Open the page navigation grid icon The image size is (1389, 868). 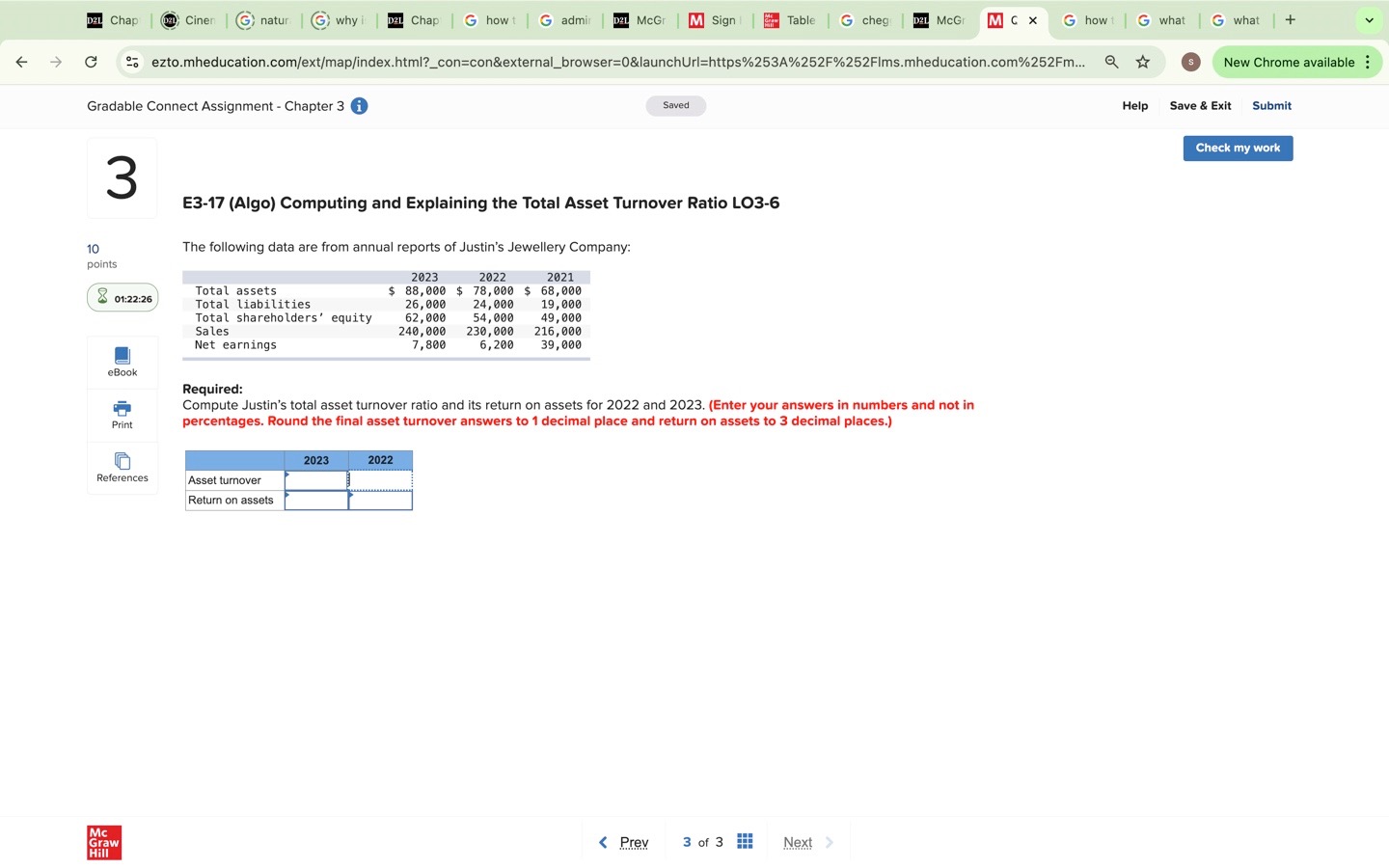pyautogui.click(x=744, y=842)
